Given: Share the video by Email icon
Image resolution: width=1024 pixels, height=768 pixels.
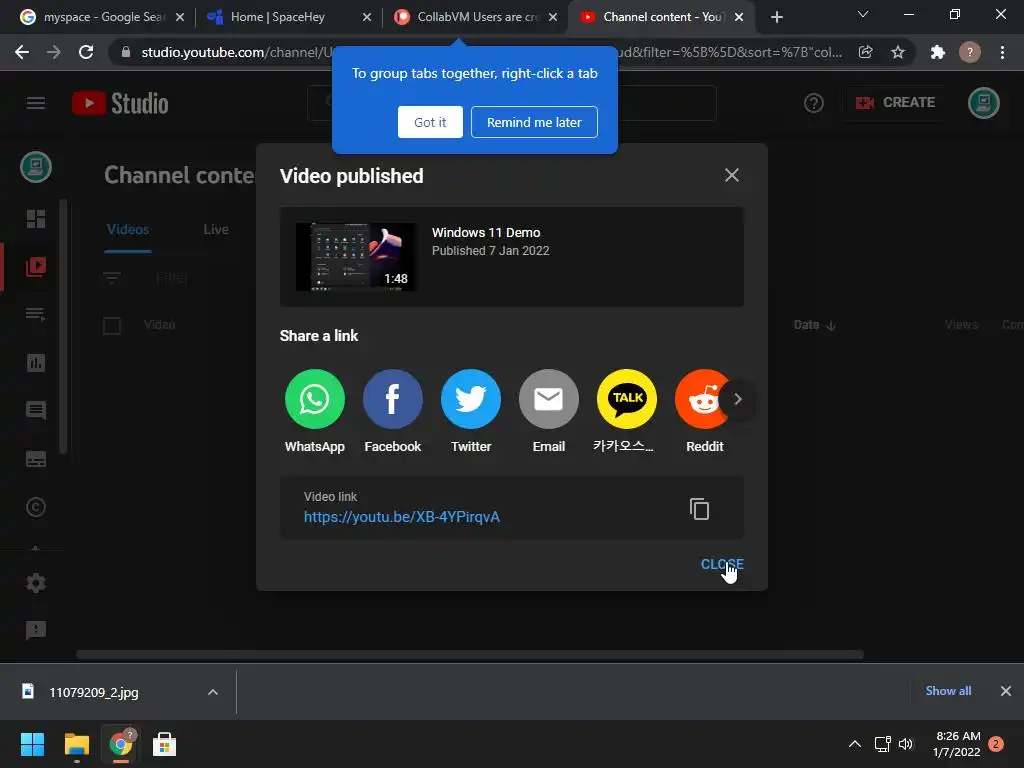Looking at the screenshot, I should point(549,399).
